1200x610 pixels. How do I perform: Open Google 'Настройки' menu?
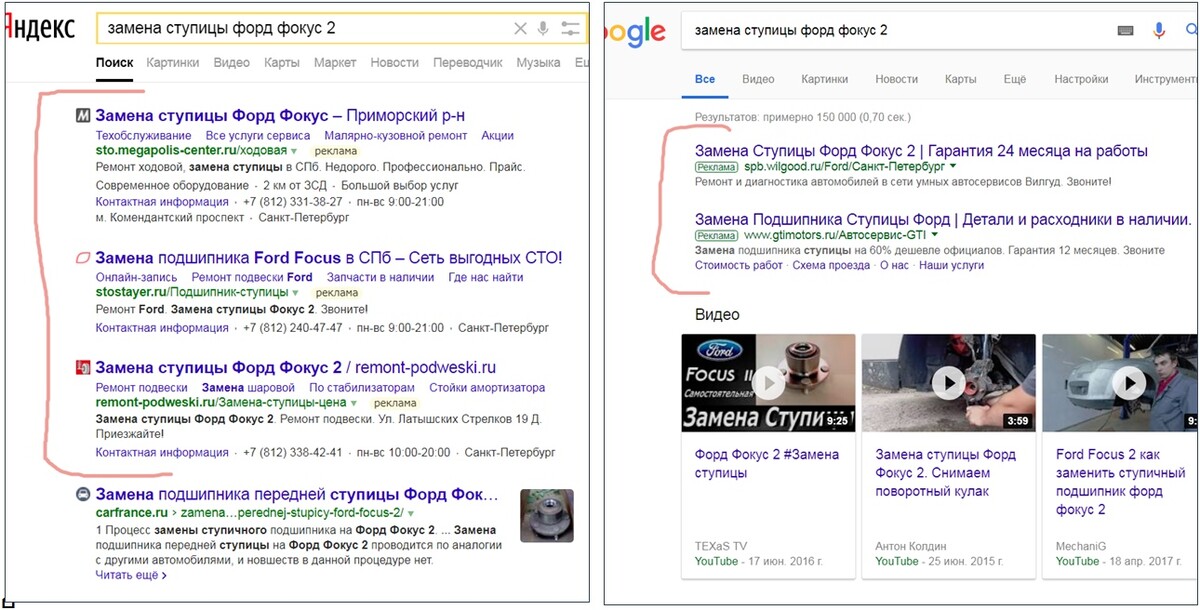point(1081,79)
